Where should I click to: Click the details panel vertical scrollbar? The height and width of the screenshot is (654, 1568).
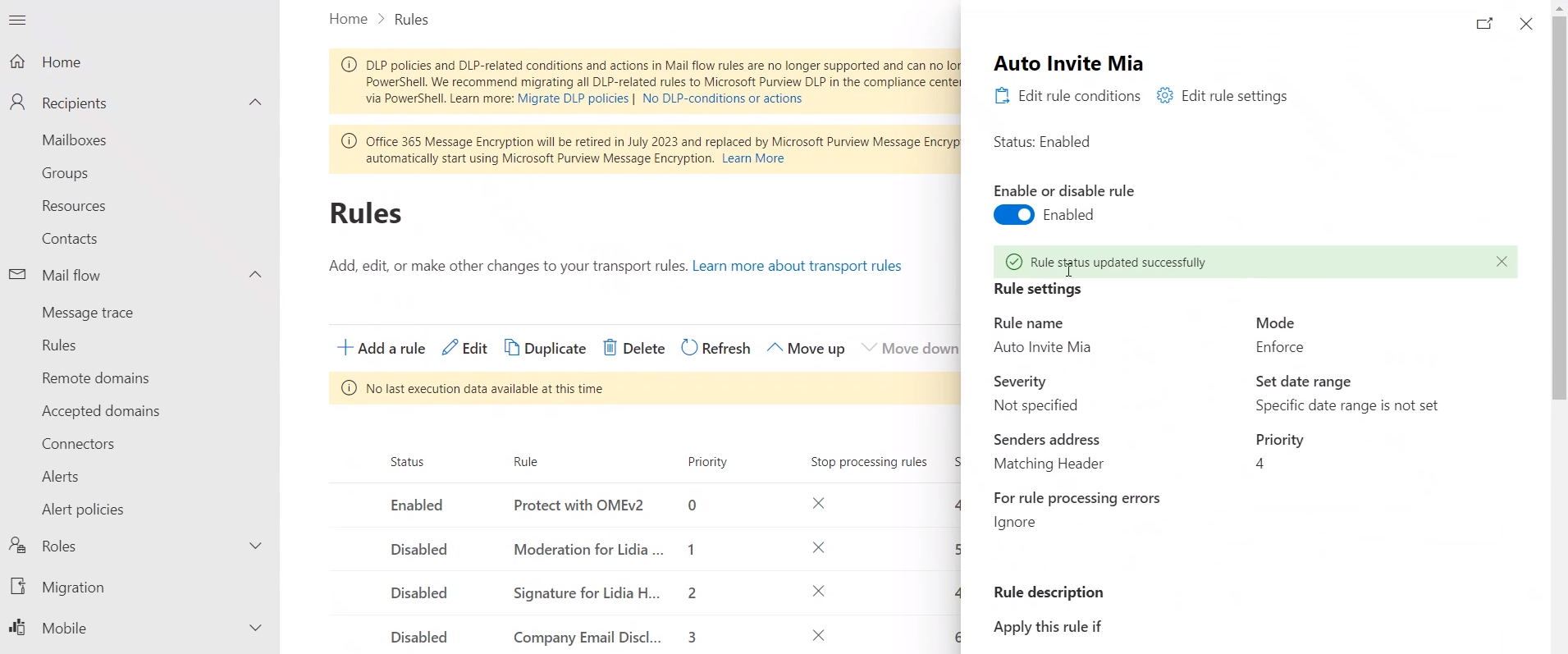click(1559, 205)
